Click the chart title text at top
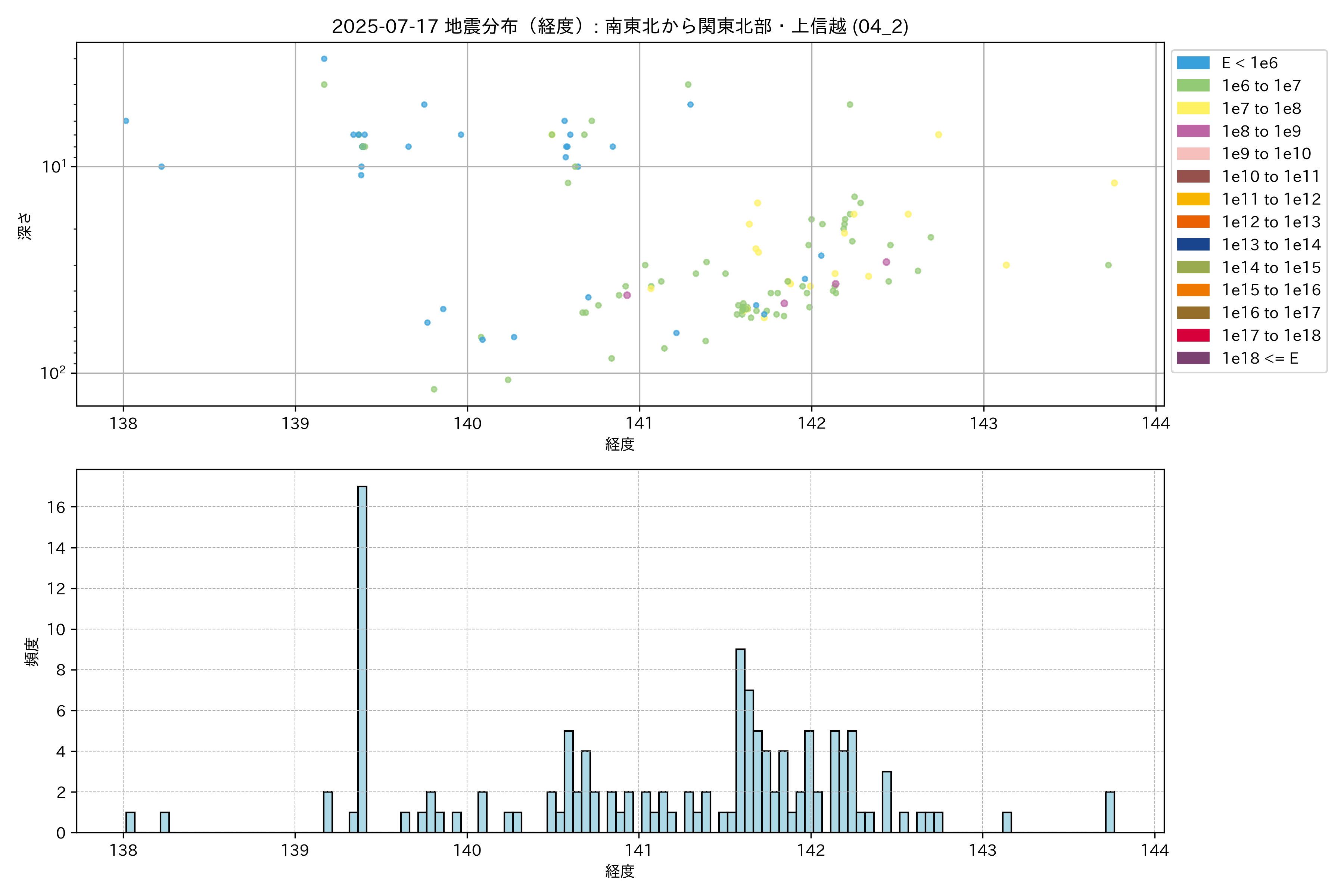This screenshot has width=1344, height=896. (620, 26)
